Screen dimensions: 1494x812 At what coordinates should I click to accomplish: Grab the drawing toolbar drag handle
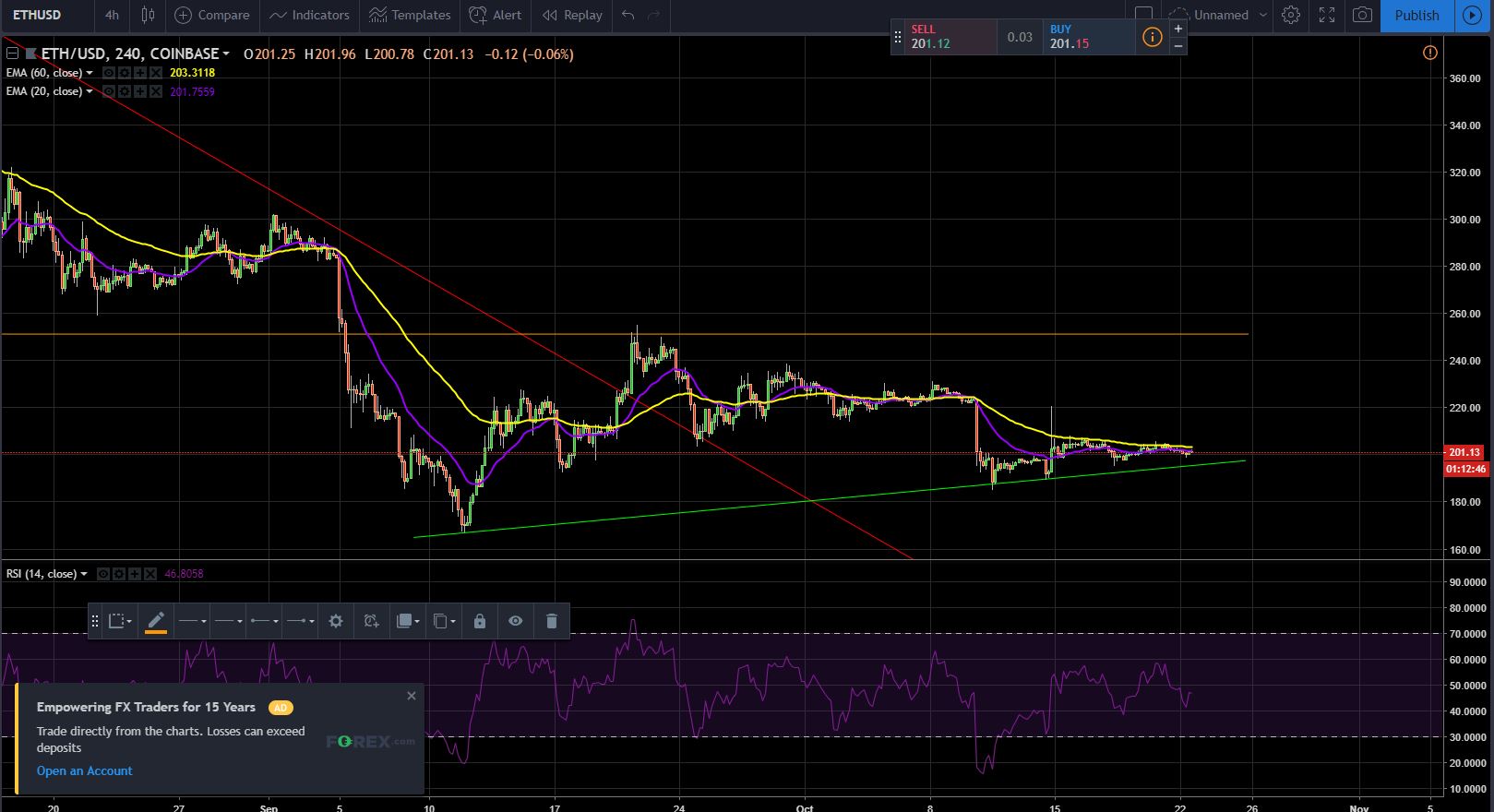click(94, 621)
